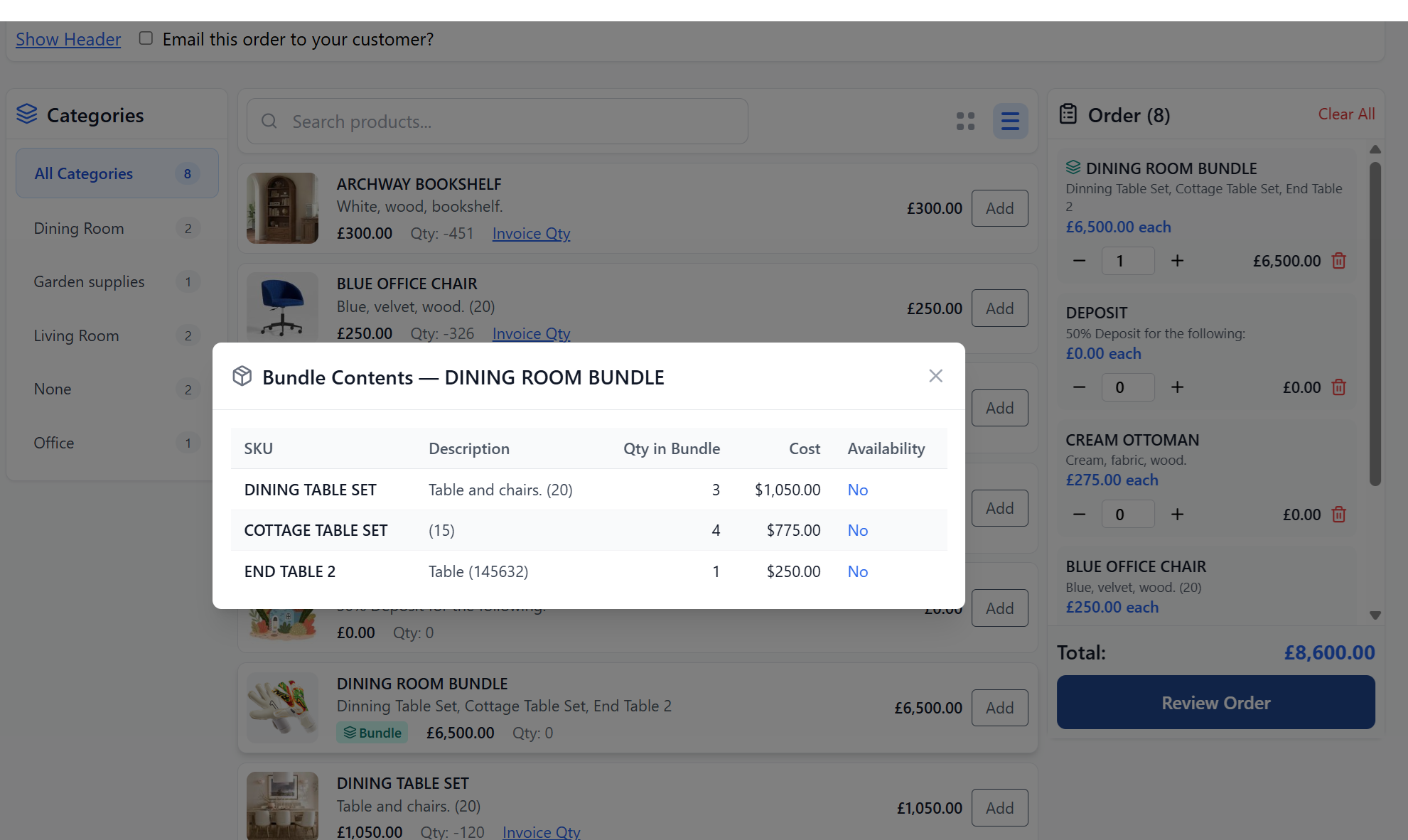Open Archway Bookshelf product thumbnail

point(282,208)
